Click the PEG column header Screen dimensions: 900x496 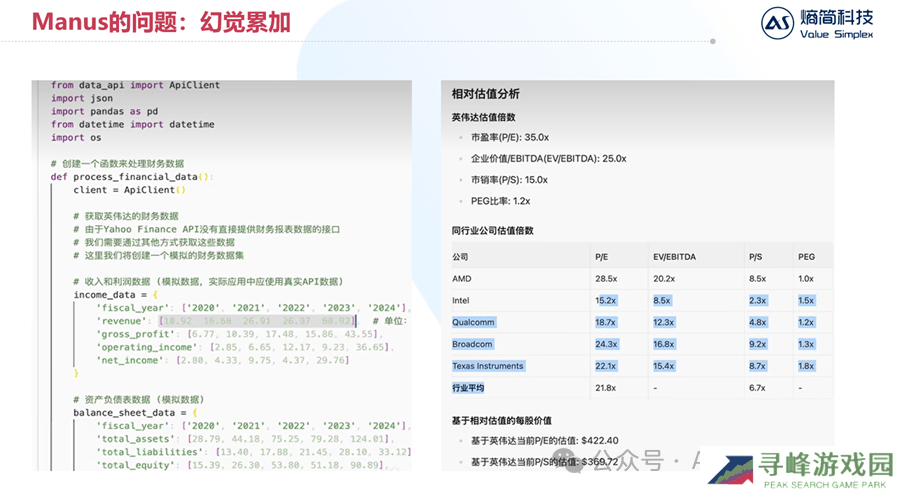[806, 257]
